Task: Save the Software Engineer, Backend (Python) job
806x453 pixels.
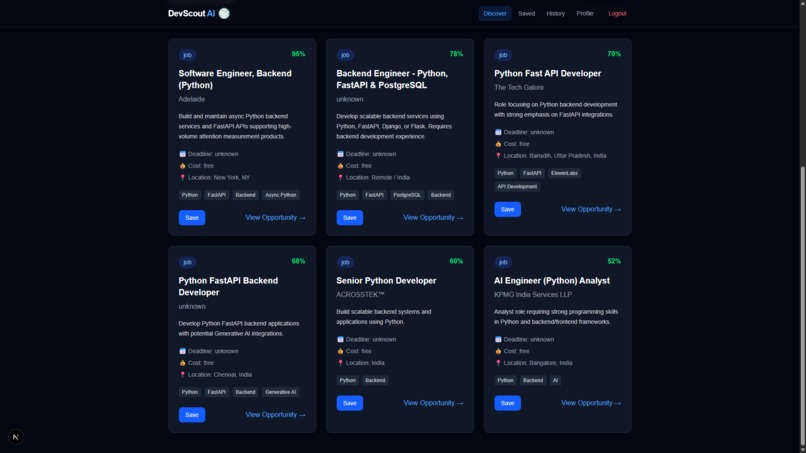Action: coord(192,218)
